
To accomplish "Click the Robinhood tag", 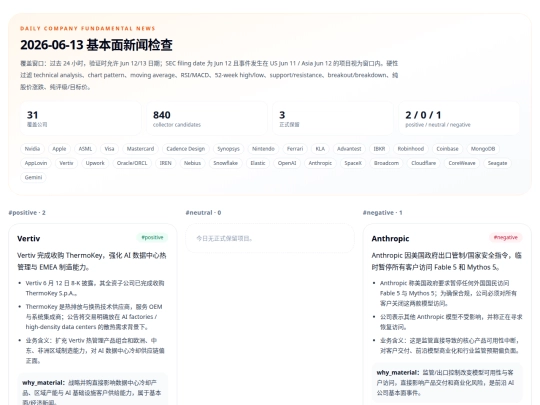I will click(411, 149).
